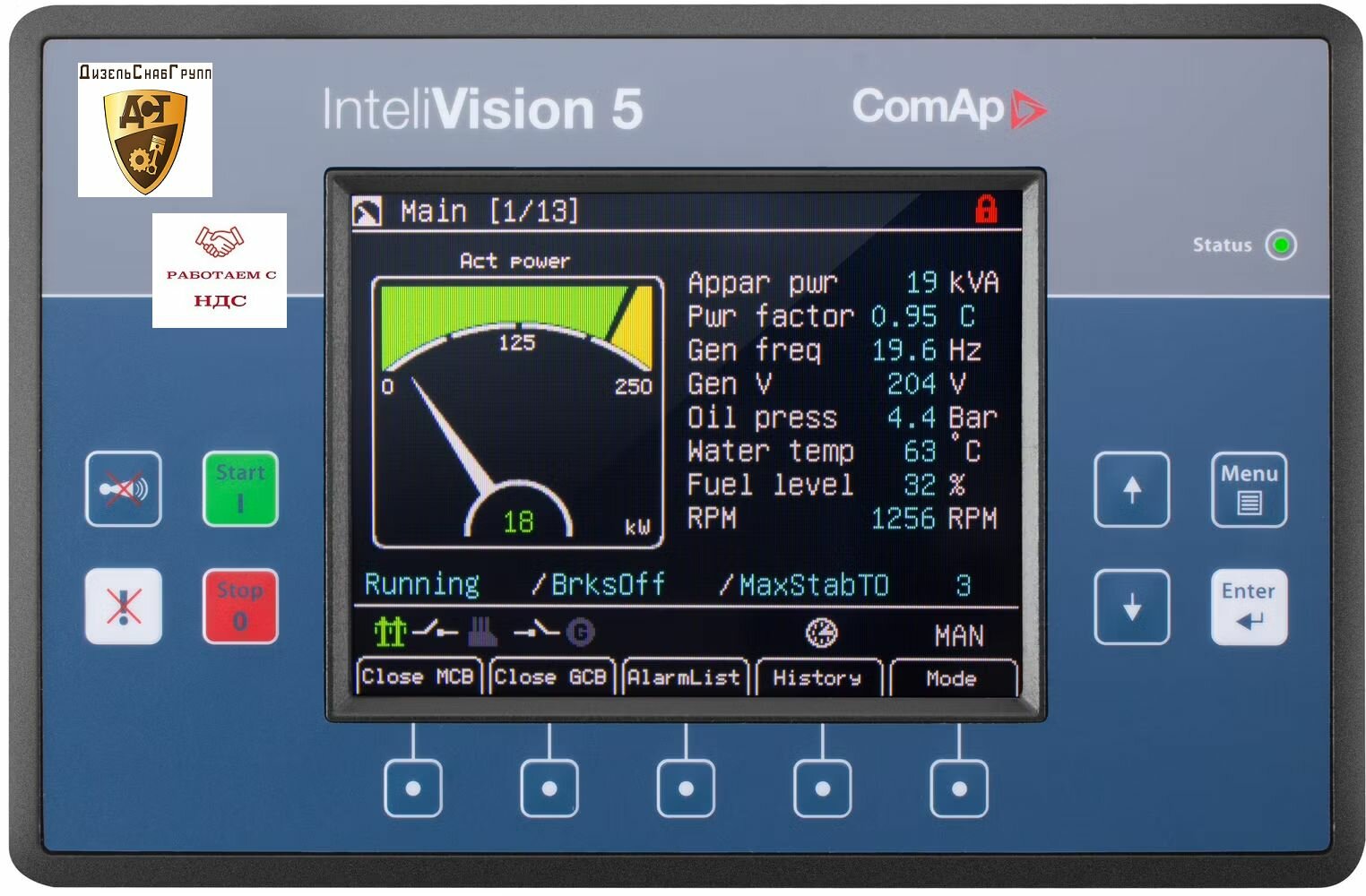1366x896 pixels.
Task: Click the red padlock icon on screen
Action: coord(989,210)
